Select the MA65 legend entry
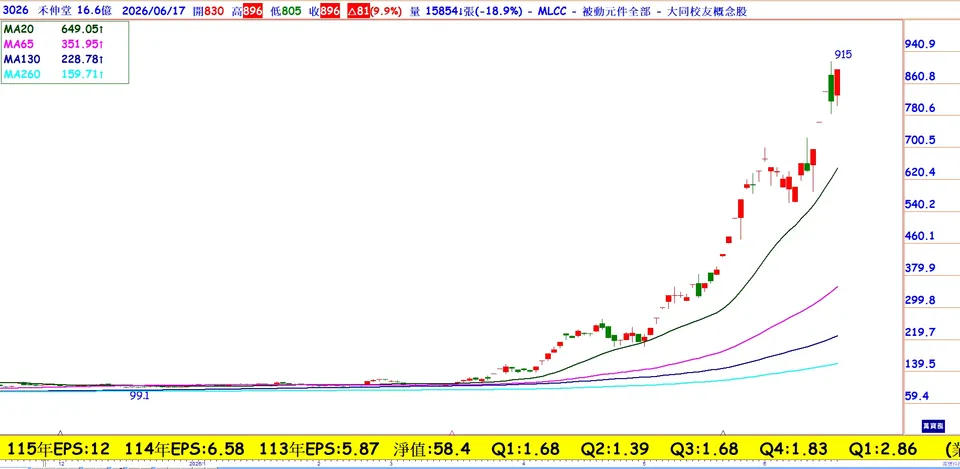960x469 pixels. [x=17, y=44]
